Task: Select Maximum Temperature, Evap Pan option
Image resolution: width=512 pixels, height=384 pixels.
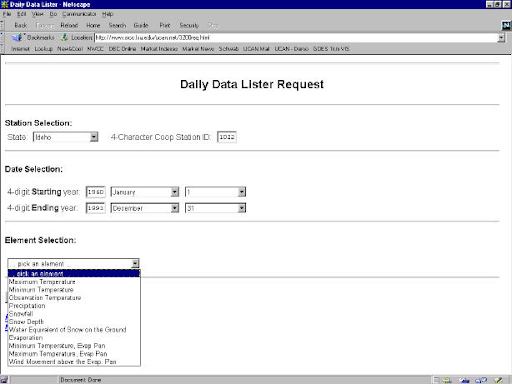Action: click(74, 354)
